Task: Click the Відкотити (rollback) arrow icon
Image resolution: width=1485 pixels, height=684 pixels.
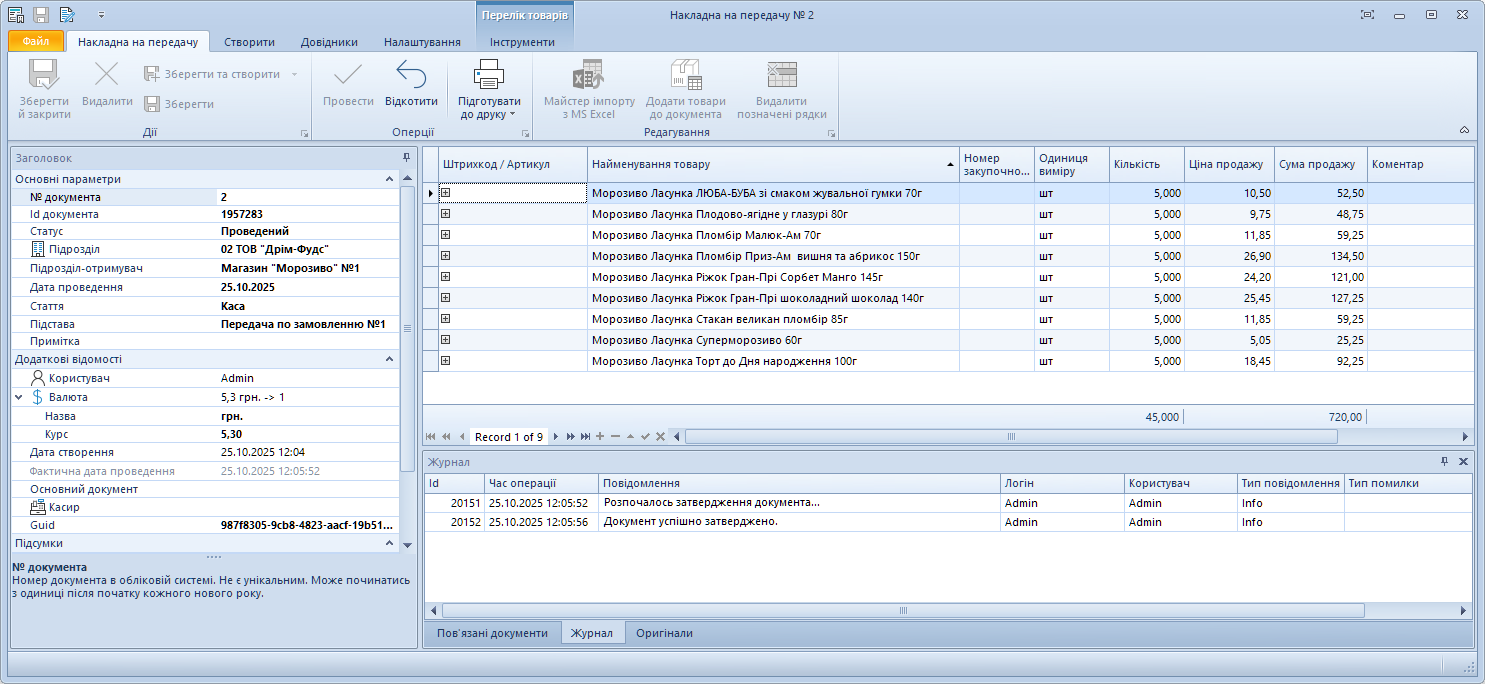Action: point(411,75)
